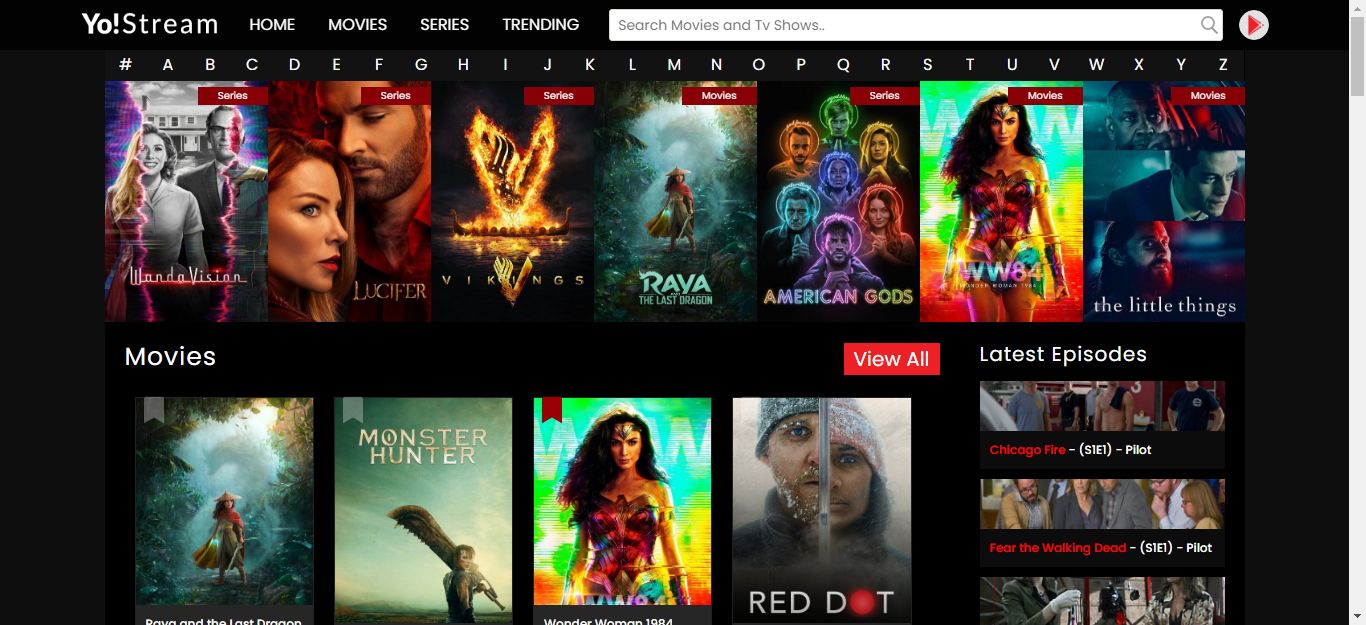Open the WandaVision banner poster
The height and width of the screenshot is (625, 1366).
(x=186, y=201)
